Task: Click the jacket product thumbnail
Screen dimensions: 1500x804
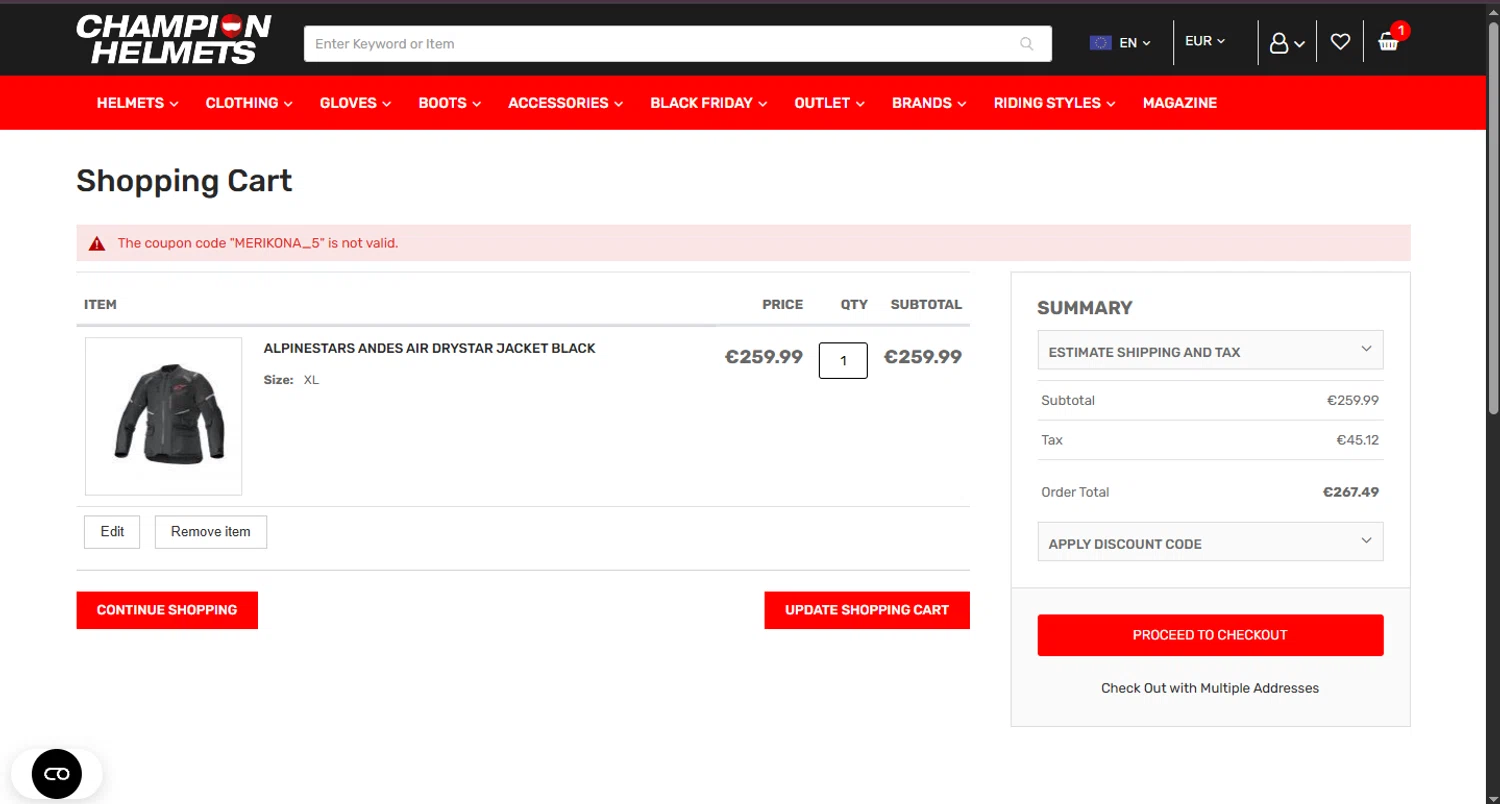Action: [163, 416]
